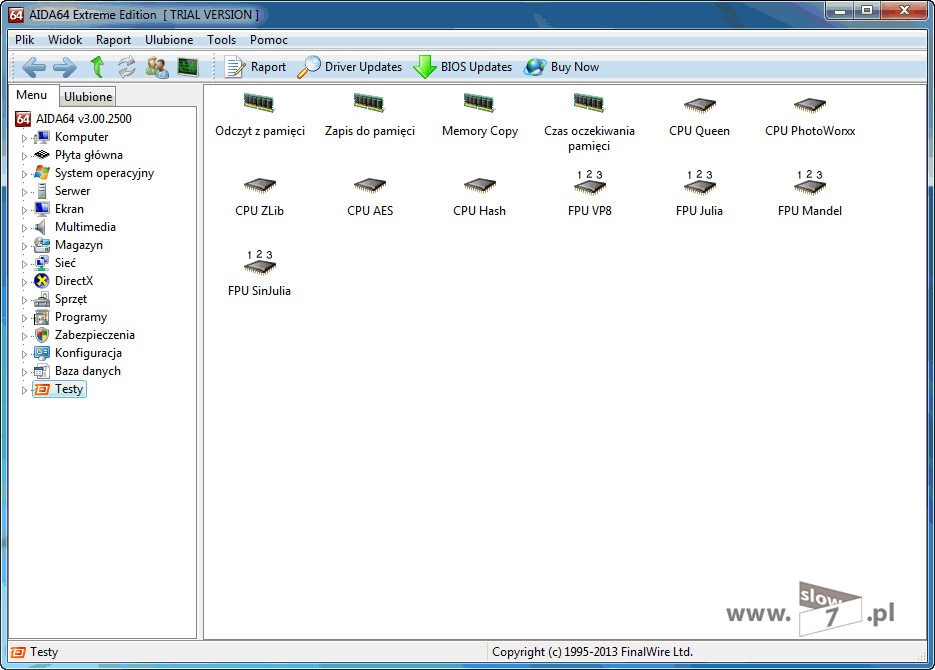Image resolution: width=935 pixels, height=670 pixels.
Task: Click the refresh toolbar icon
Action: point(126,67)
